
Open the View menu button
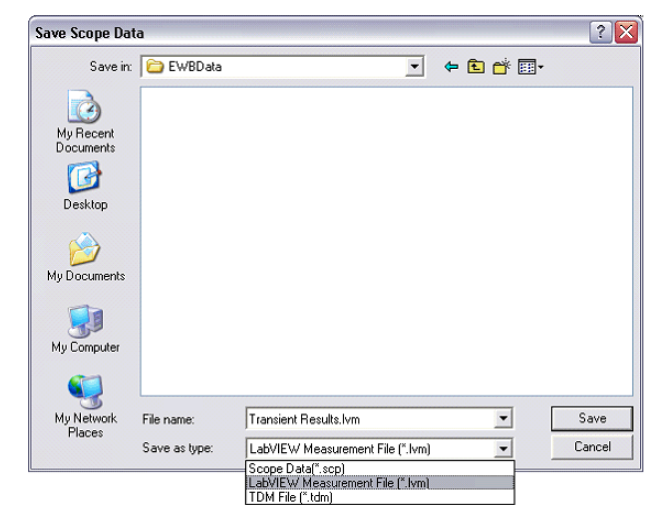coord(530,67)
